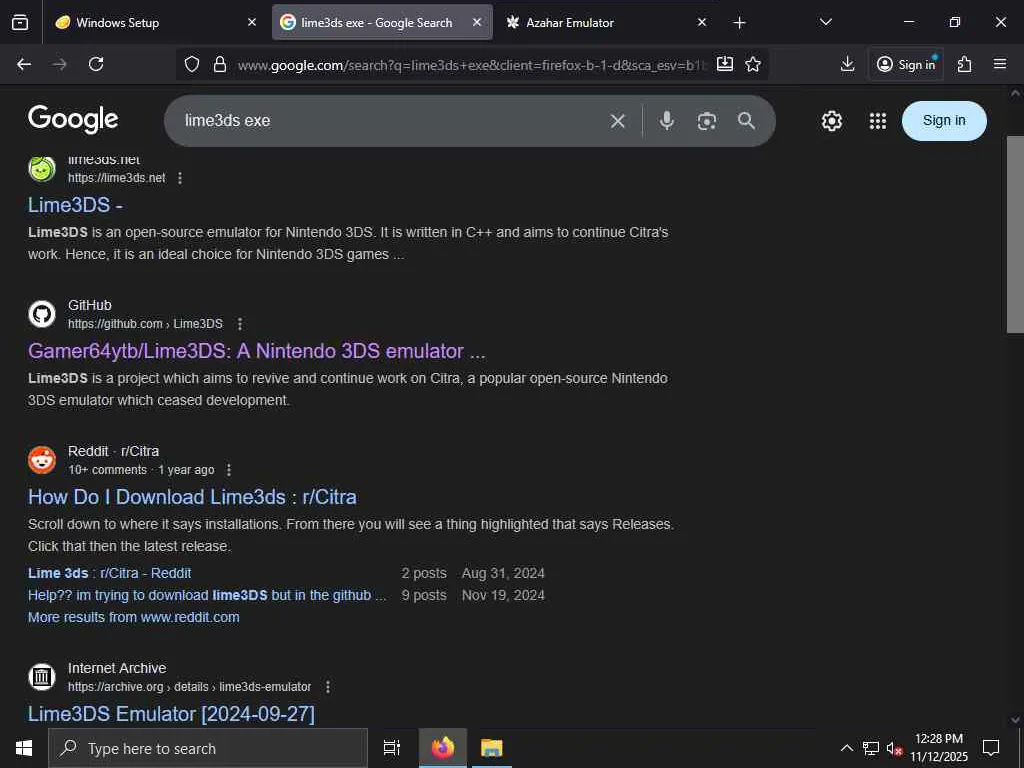This screenshot has width=1024, height=768.
Task: Open the network status tray icon
Action: click(871, 748)
